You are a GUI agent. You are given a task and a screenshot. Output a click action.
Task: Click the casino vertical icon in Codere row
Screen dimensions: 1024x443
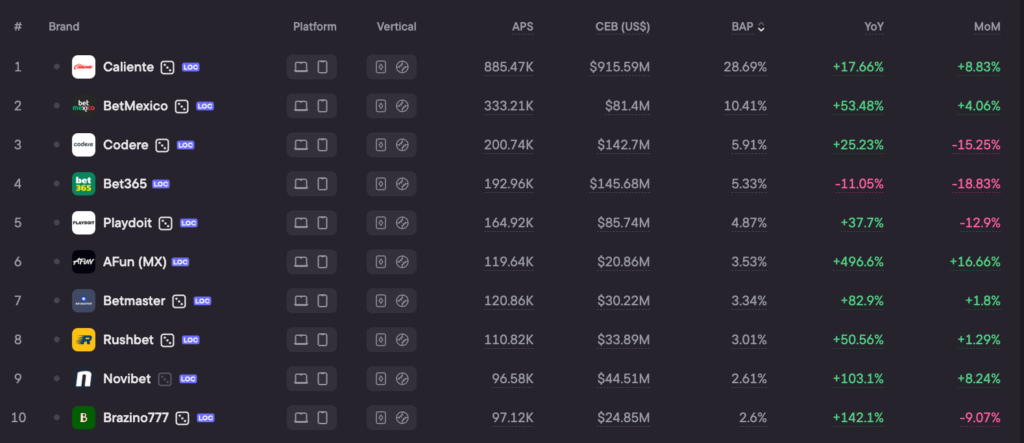(381, 145)
